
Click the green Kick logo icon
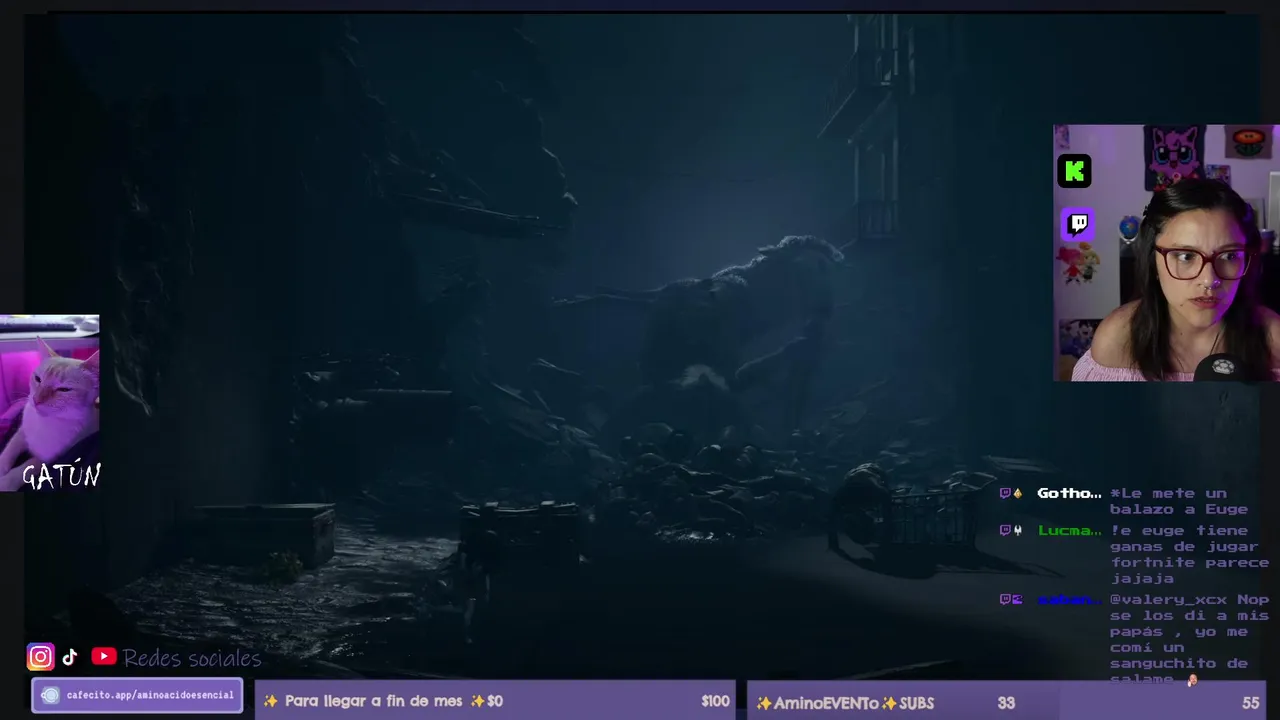tap(1075, 171)
